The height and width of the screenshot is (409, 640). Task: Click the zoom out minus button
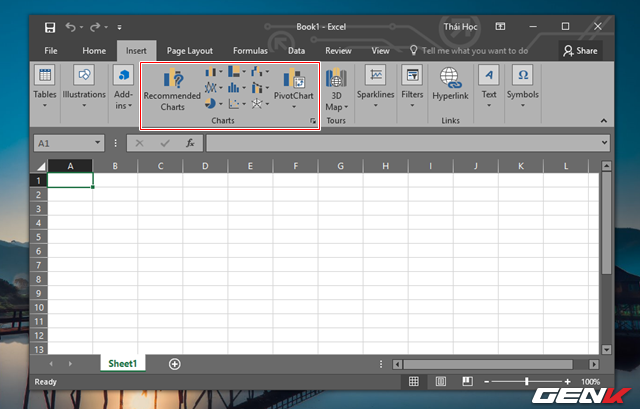click(487, 382)
